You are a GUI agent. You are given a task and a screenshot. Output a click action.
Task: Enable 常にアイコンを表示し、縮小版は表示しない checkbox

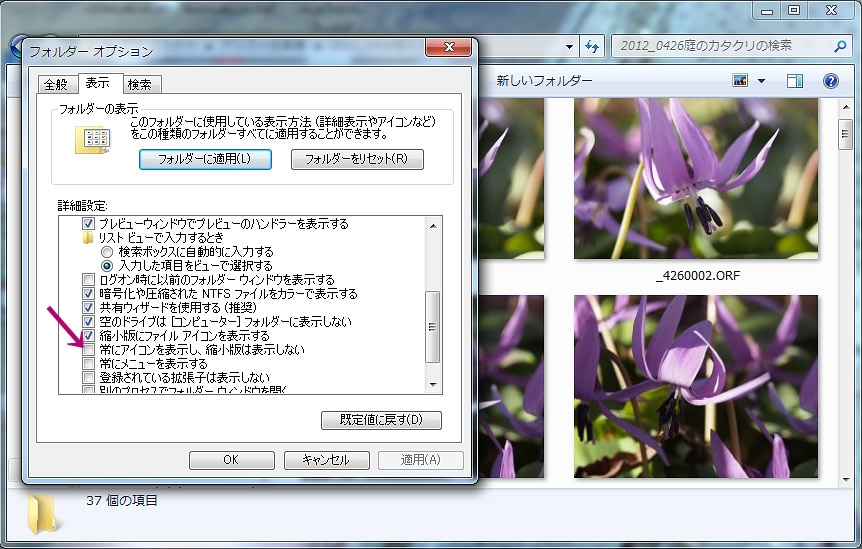89,350
